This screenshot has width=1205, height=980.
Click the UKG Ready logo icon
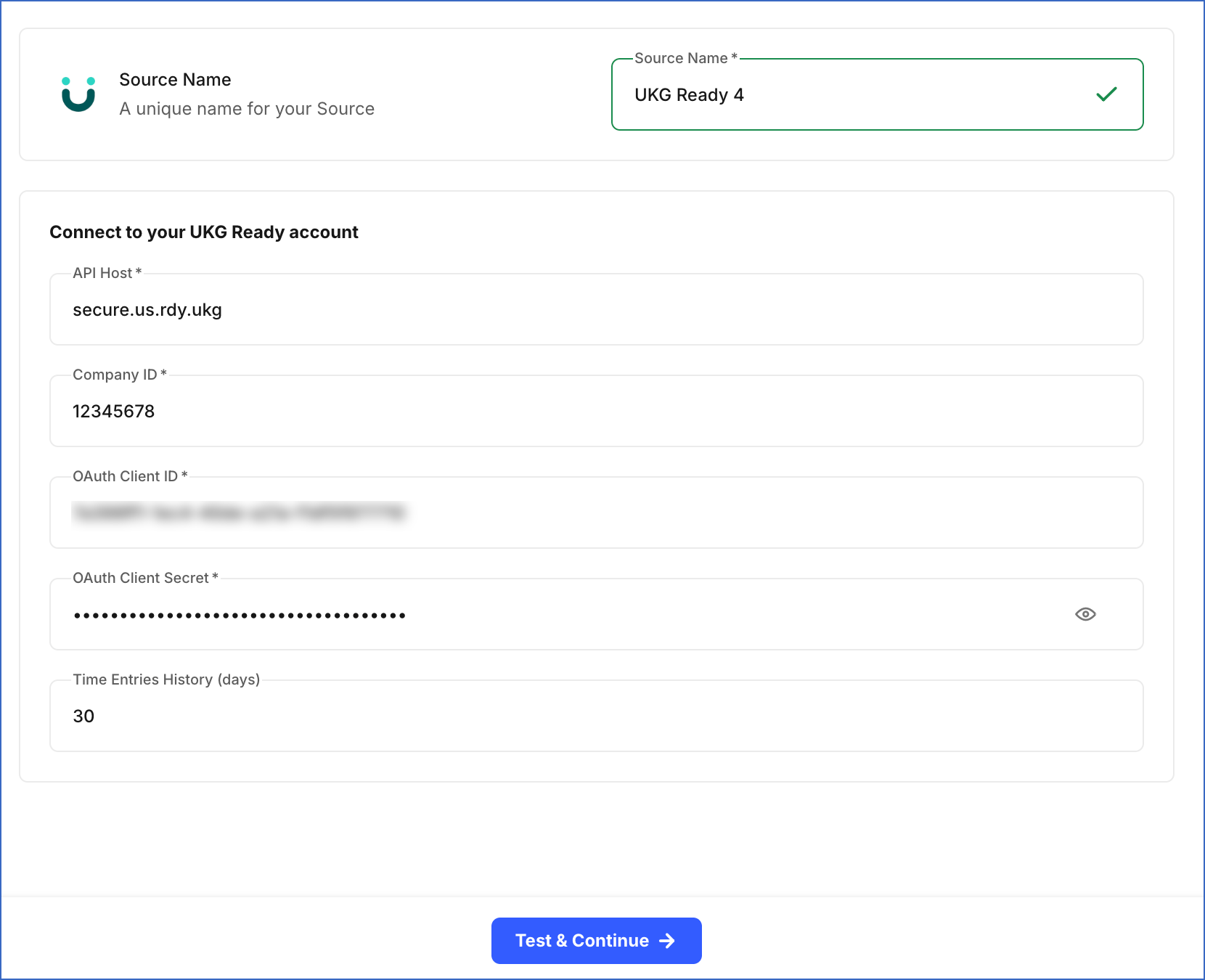(78, 94)
